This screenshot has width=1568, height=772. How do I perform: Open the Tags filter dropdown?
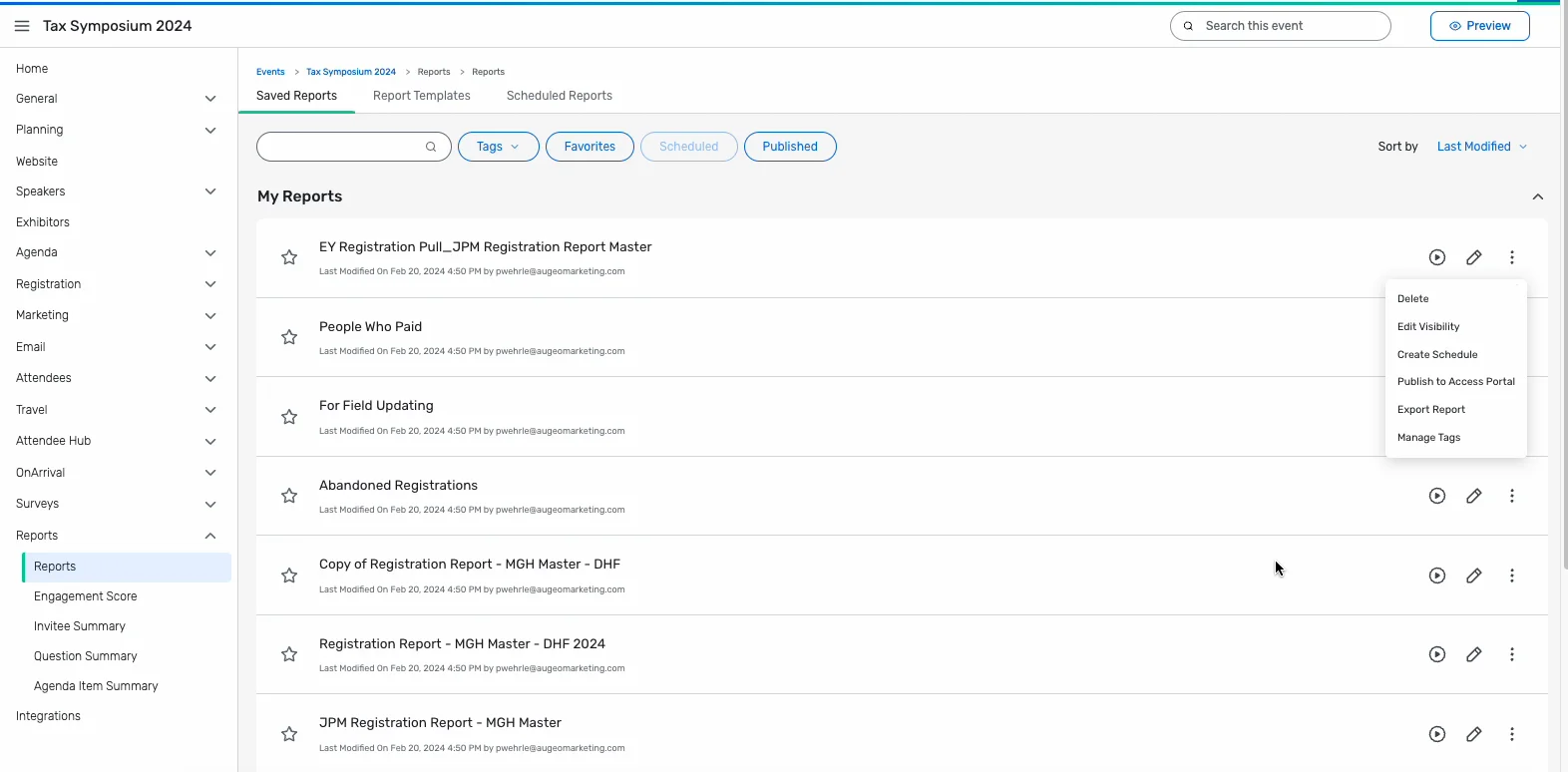coord(499,147)
